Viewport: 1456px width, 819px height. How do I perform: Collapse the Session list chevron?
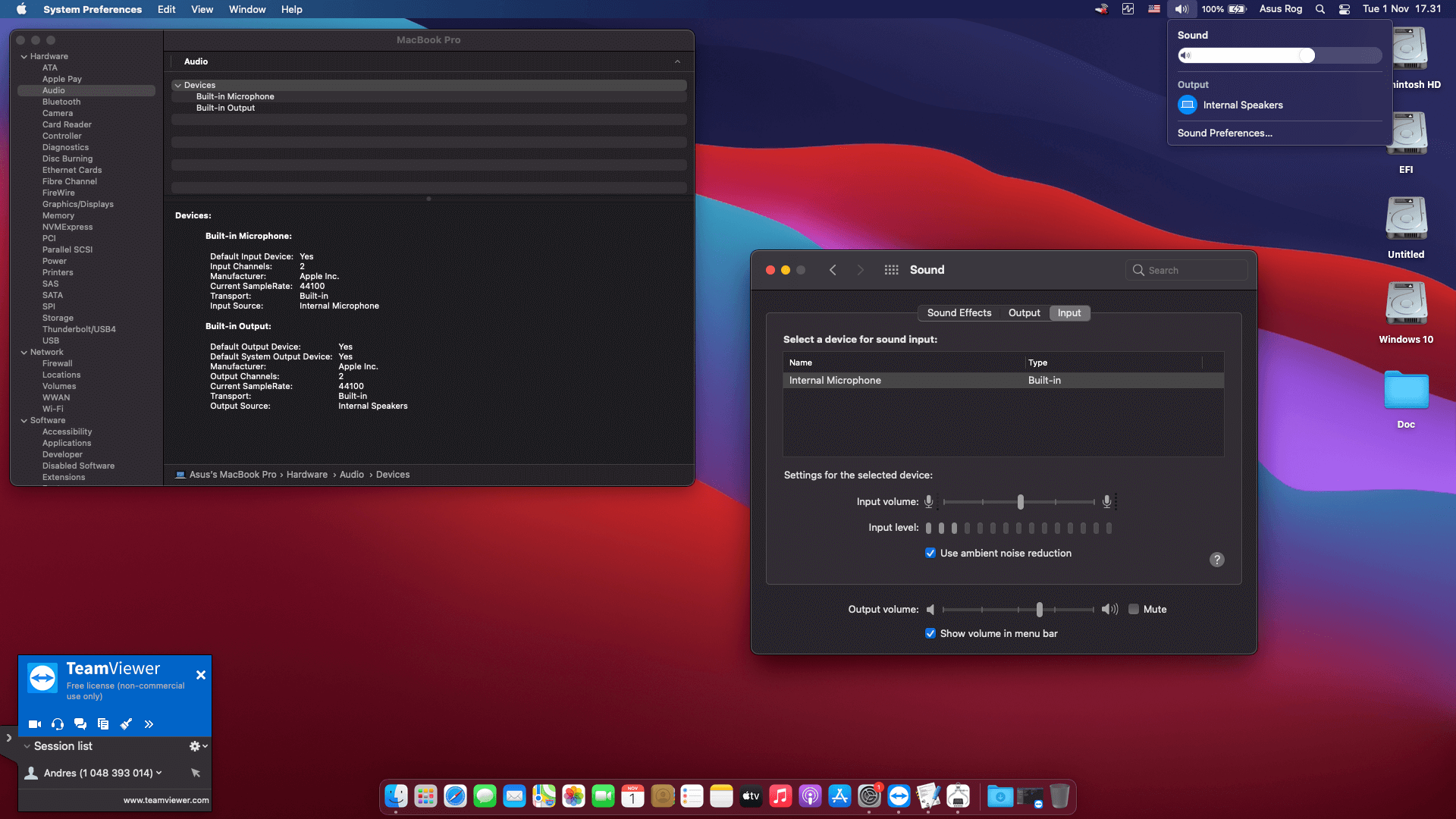point(27,746)
